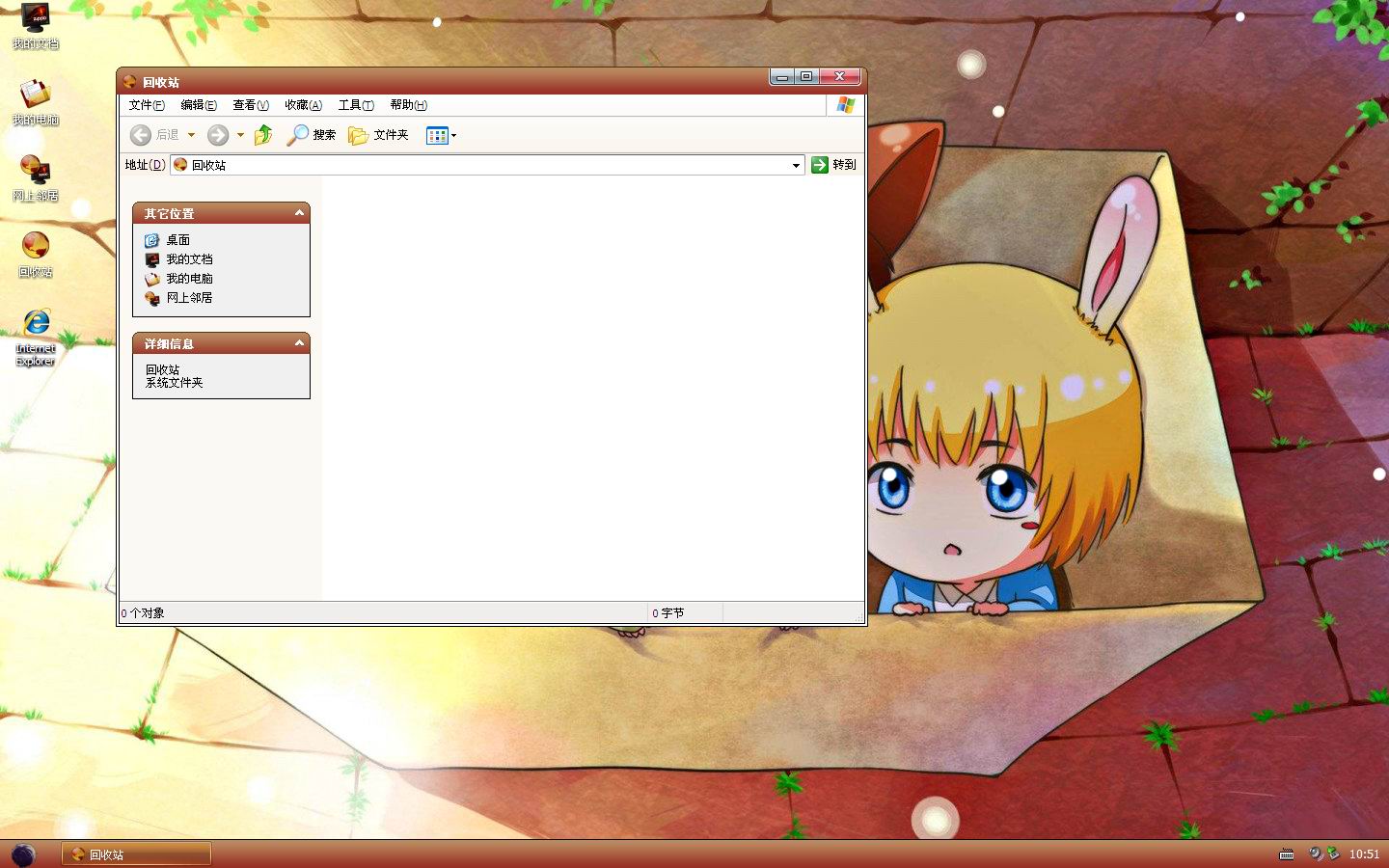Click the forward arrow button
This screenshot has width=1389, height=868.
pos(218,135)
